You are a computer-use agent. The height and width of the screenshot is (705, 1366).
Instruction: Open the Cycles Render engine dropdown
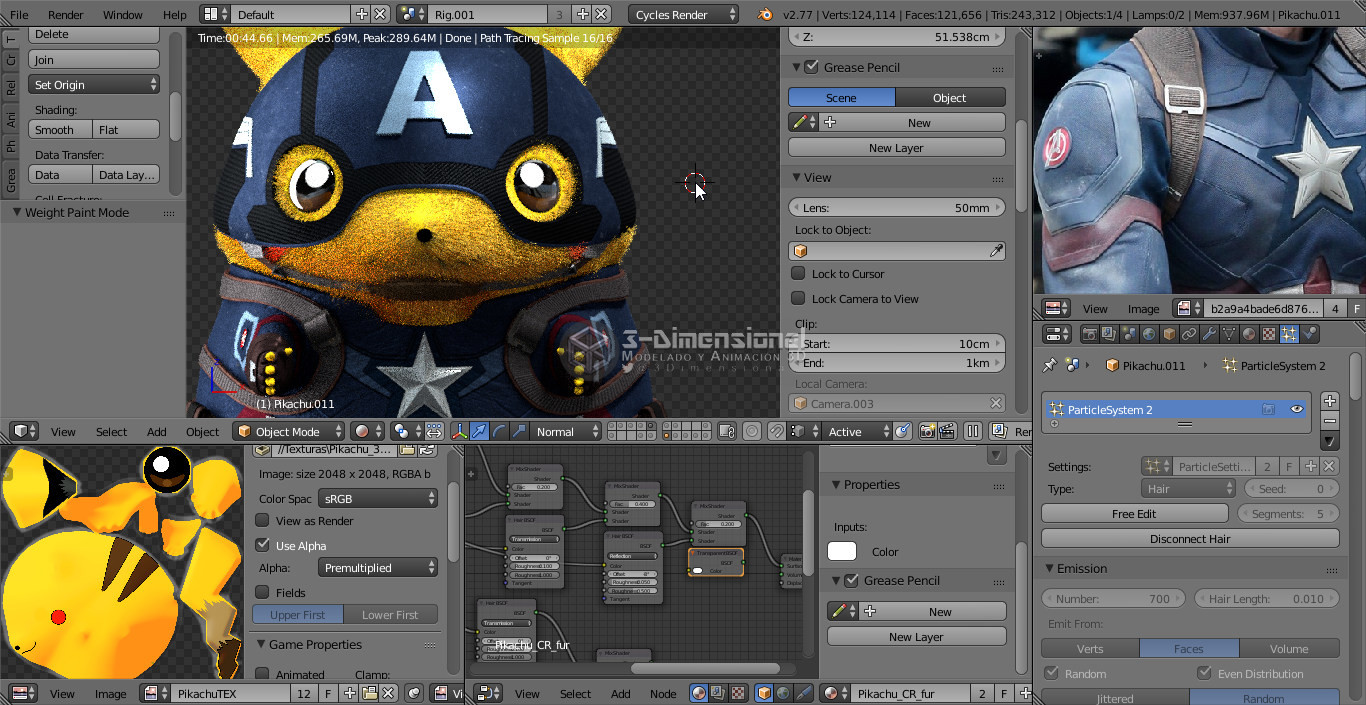[x=684, y=14]
